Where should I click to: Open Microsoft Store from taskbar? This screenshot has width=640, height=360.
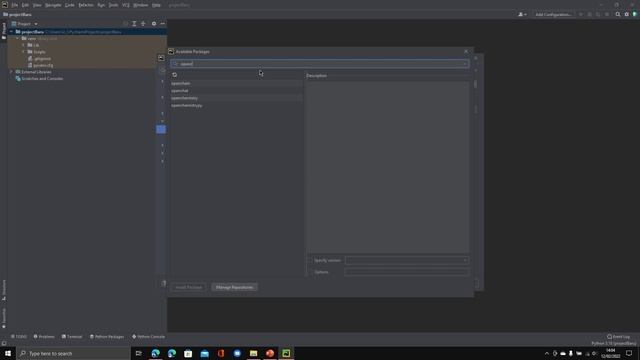click(x=188, y=353)
